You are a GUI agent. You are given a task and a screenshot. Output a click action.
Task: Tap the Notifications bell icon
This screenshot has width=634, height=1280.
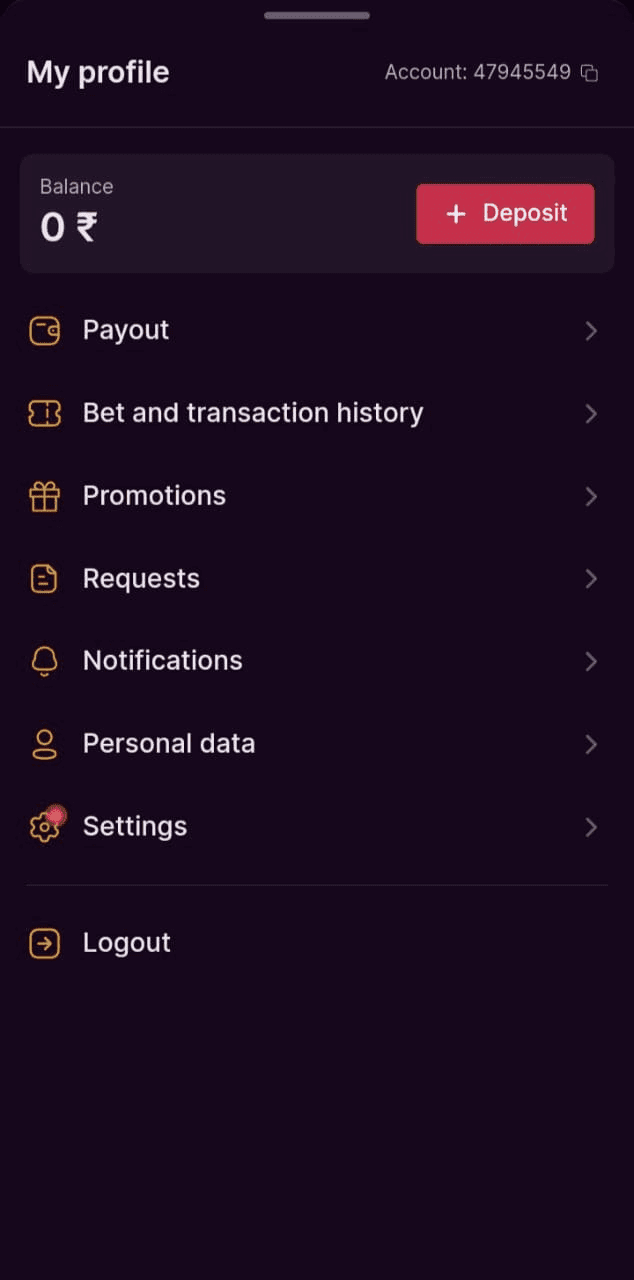[44, 661]
